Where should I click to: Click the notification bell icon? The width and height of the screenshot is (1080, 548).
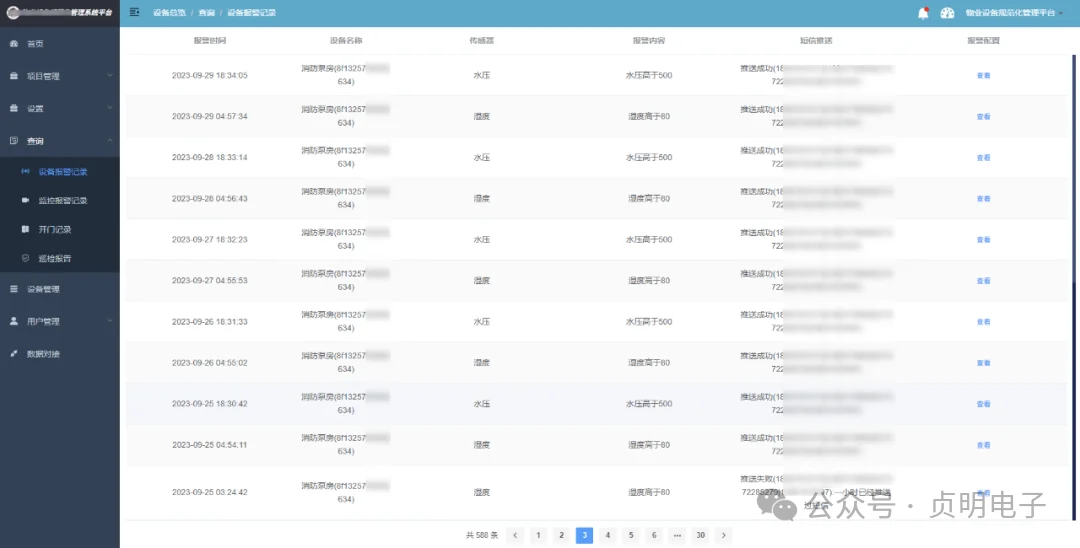923,13
